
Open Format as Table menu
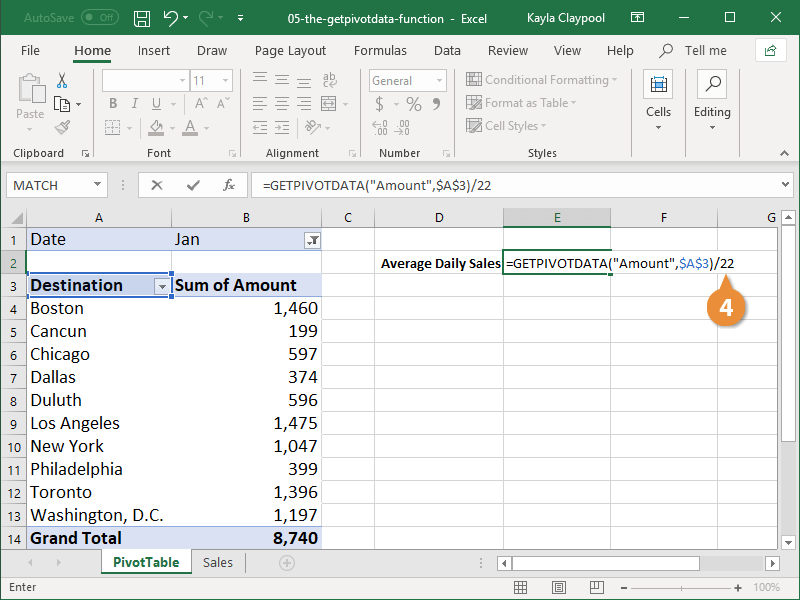[x=521, y=103]
